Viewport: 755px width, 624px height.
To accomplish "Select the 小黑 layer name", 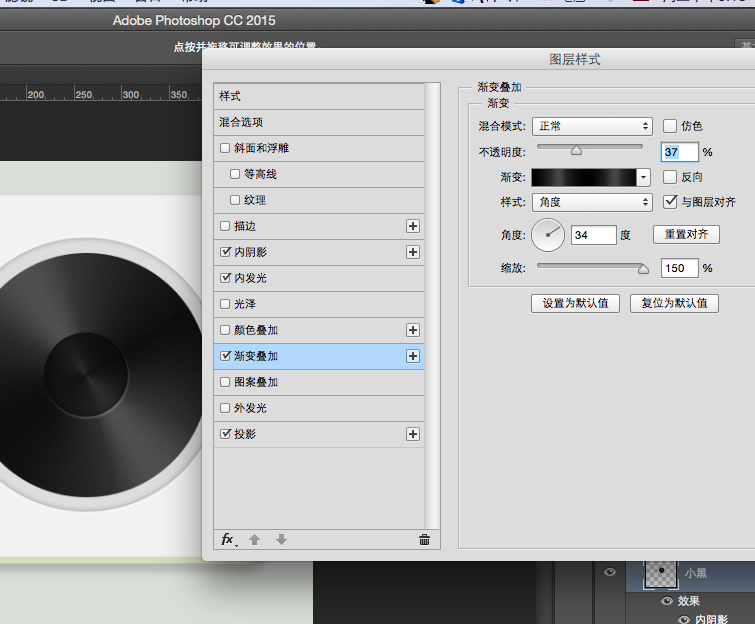I will 696,573.
